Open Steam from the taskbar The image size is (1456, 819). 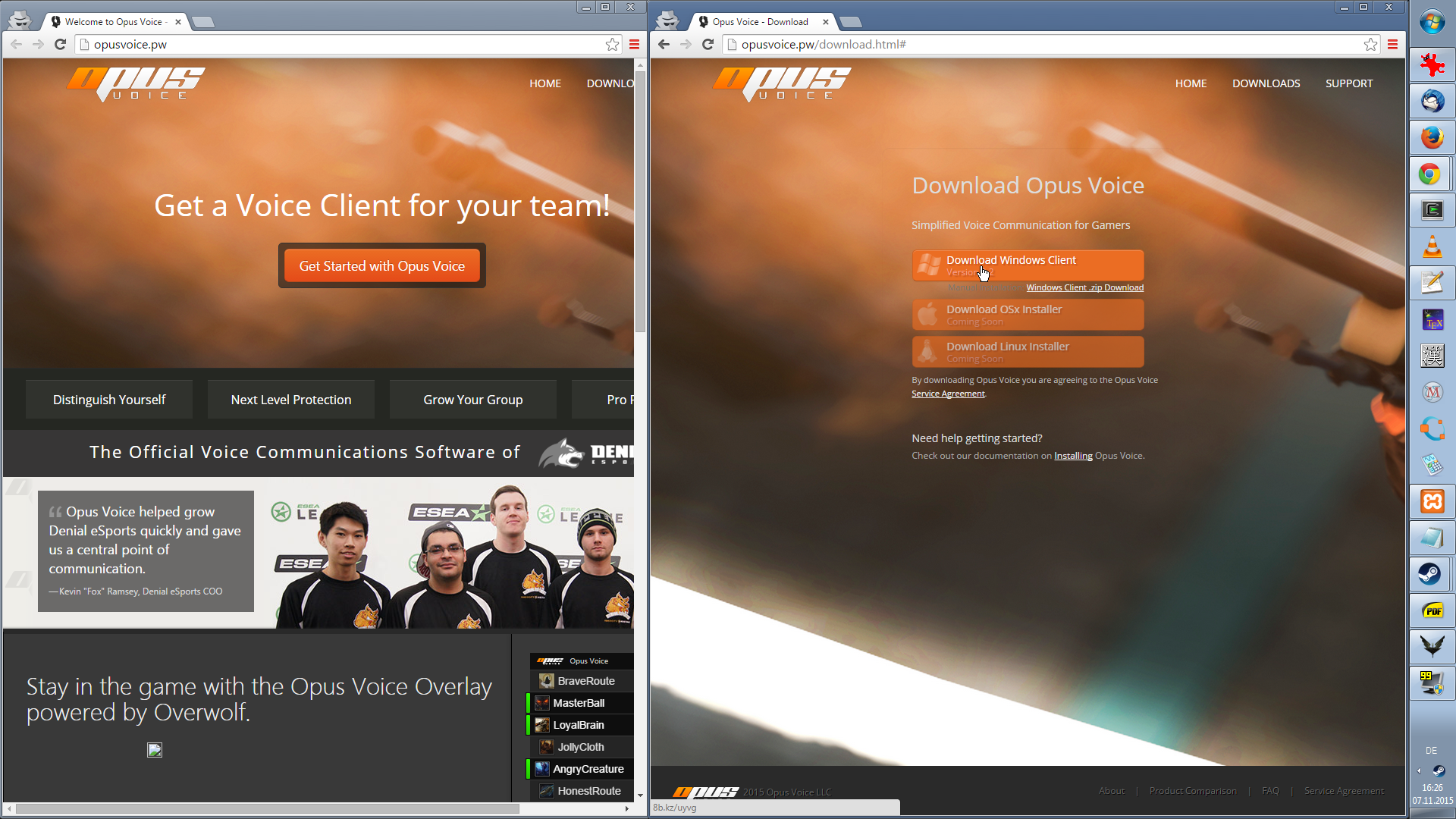[1432, 574]
